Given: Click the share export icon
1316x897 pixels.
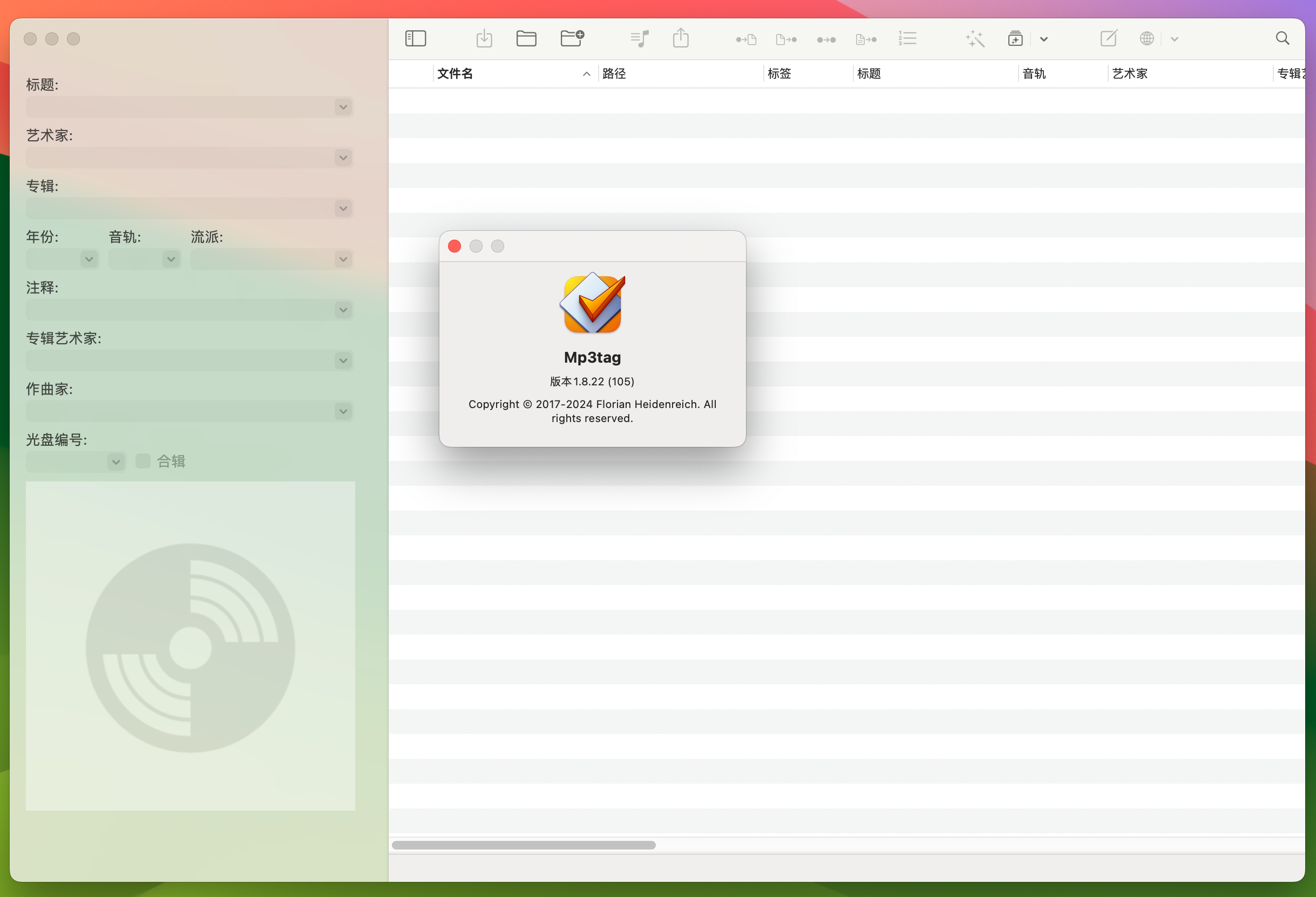Looking at the screenshot, I should [681, 38].
